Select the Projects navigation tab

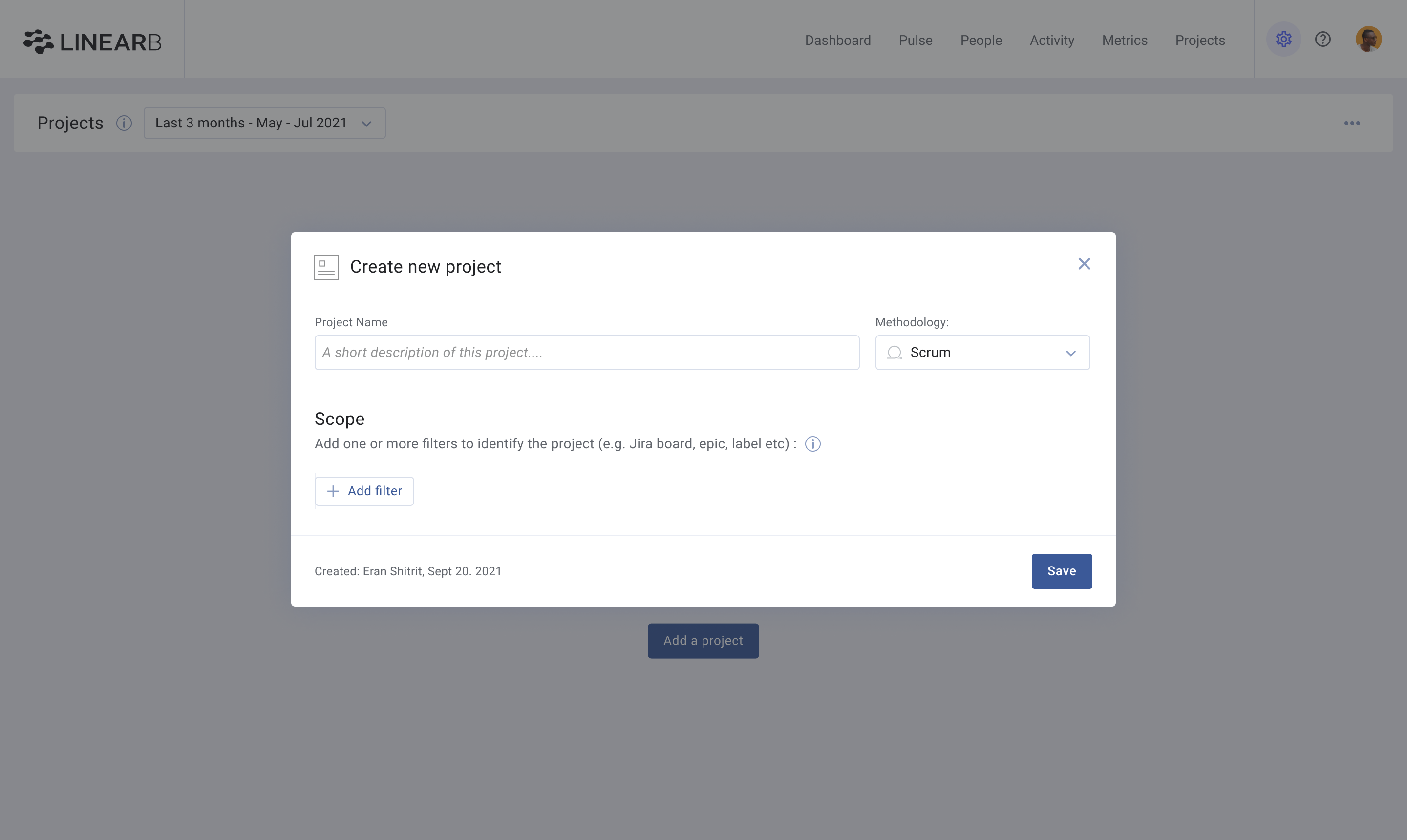(x=1200, y=40)
